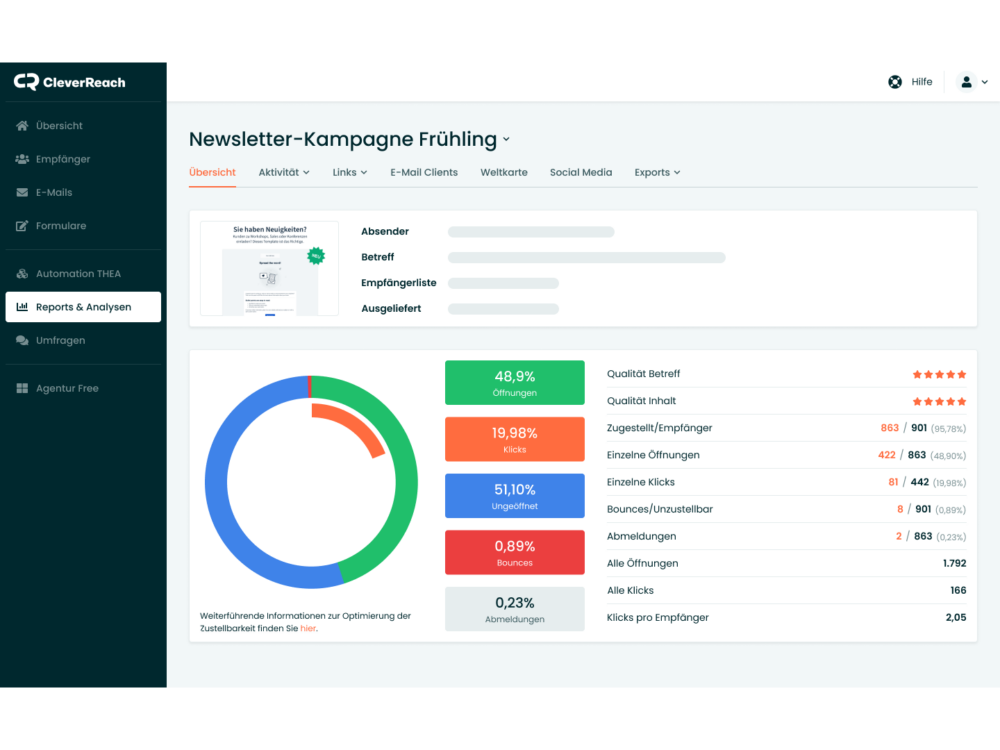The height and width of the screenshot is (750, 1000).
Task: Switch to the Weltkarte tab
Action: pyautogui.click(x=504, y=172)
